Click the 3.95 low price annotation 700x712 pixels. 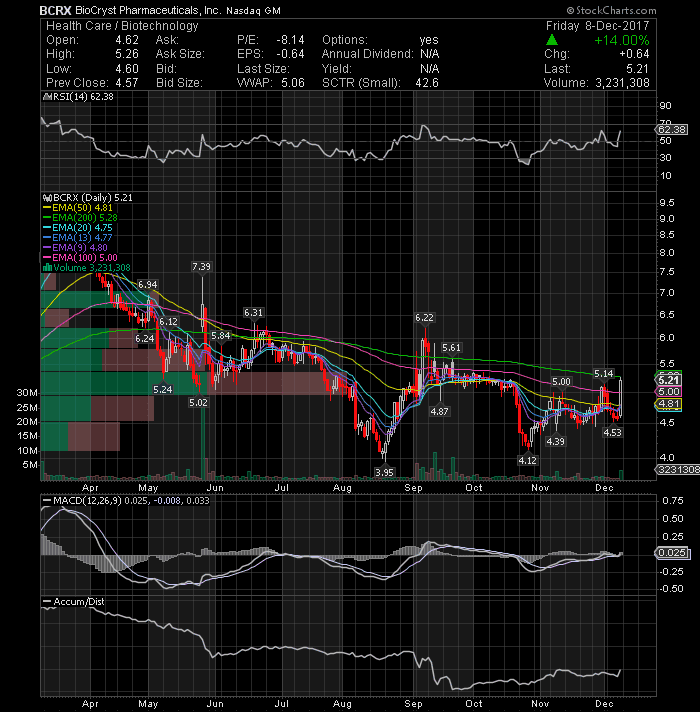(385, 472)
